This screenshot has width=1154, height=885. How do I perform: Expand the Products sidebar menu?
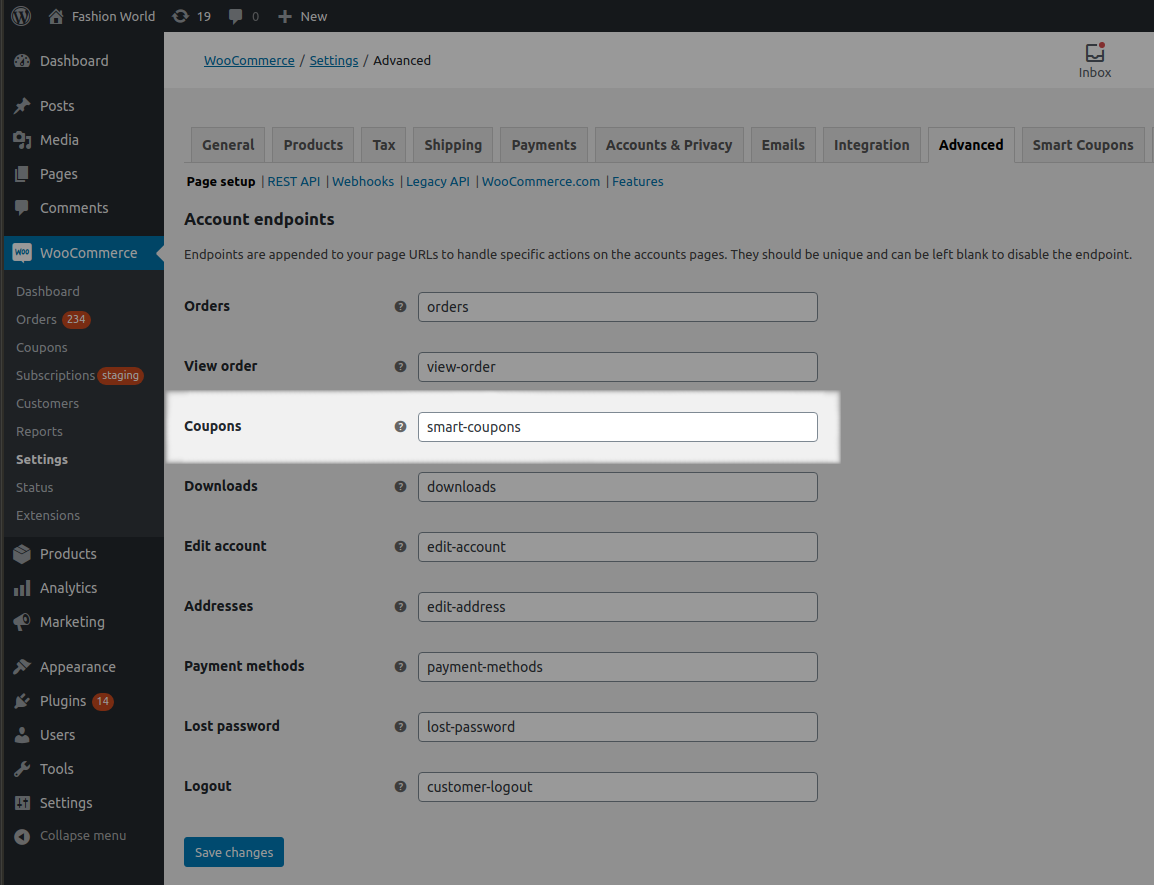tap(68, 554)
